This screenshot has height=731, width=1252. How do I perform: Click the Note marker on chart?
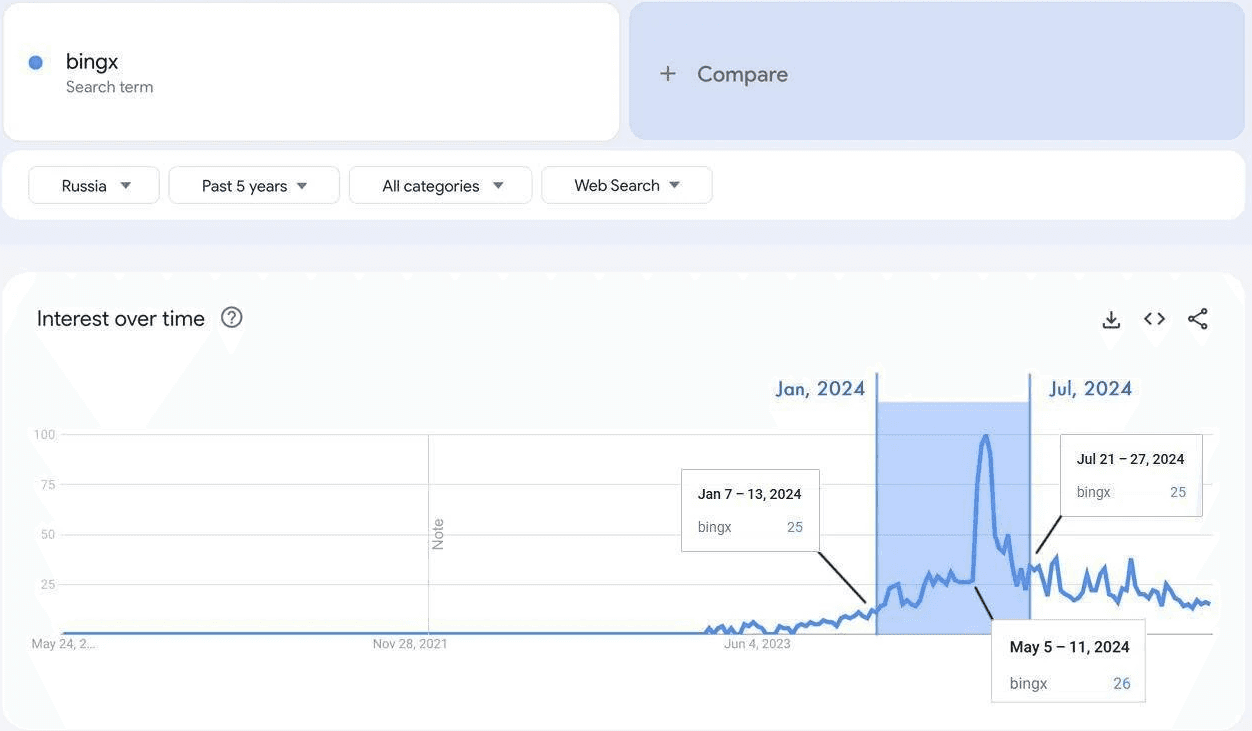(438, 534)
